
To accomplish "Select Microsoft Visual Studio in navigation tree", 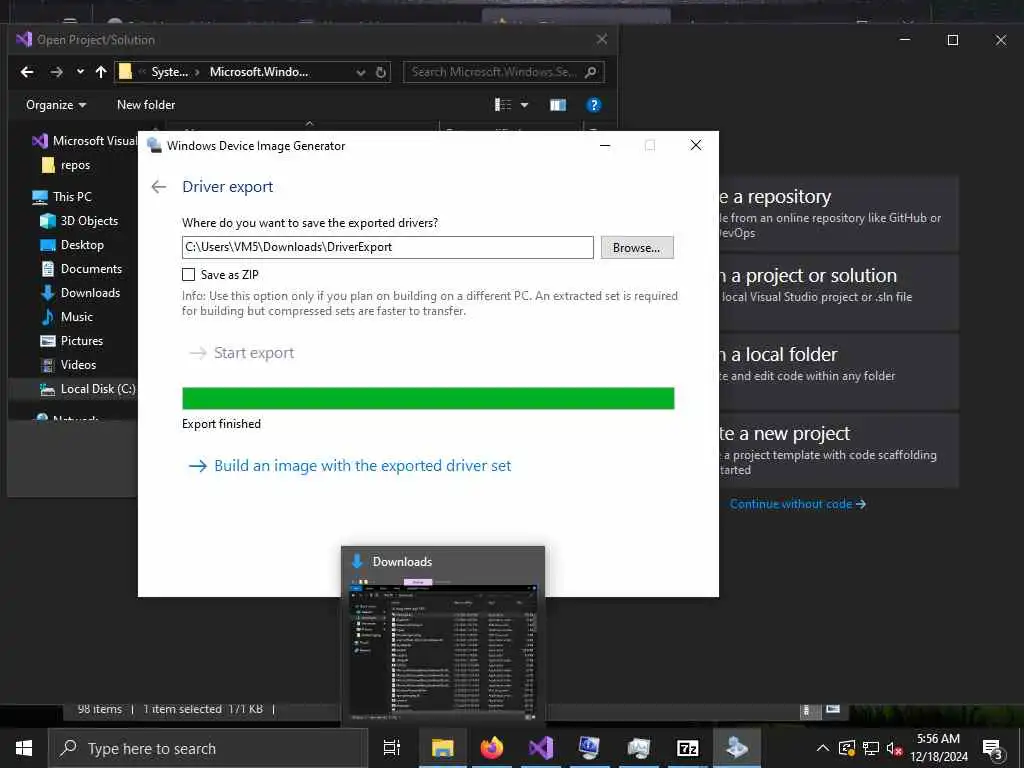I will click(x=85, y=141).
